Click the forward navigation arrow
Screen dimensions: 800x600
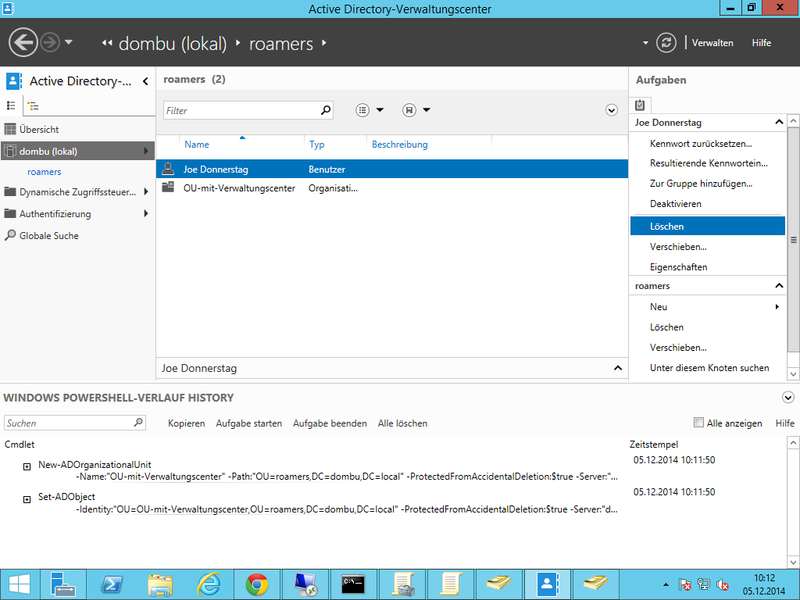[x=49, y=42]
